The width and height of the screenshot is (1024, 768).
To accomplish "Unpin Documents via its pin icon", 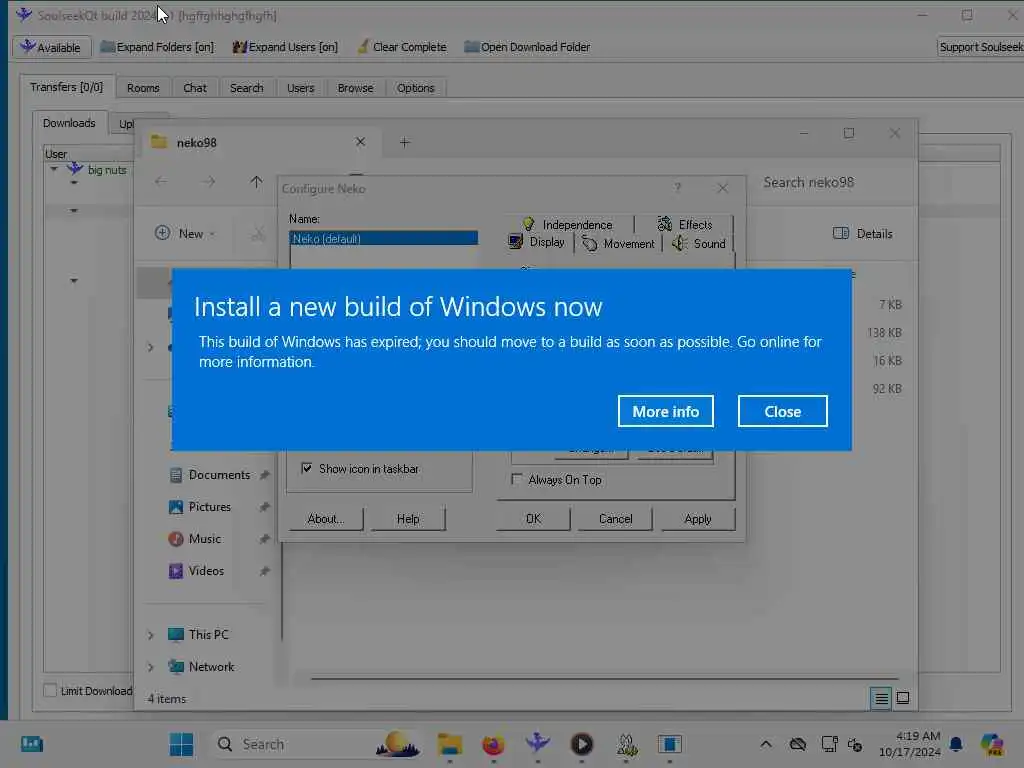I will 264,475.
